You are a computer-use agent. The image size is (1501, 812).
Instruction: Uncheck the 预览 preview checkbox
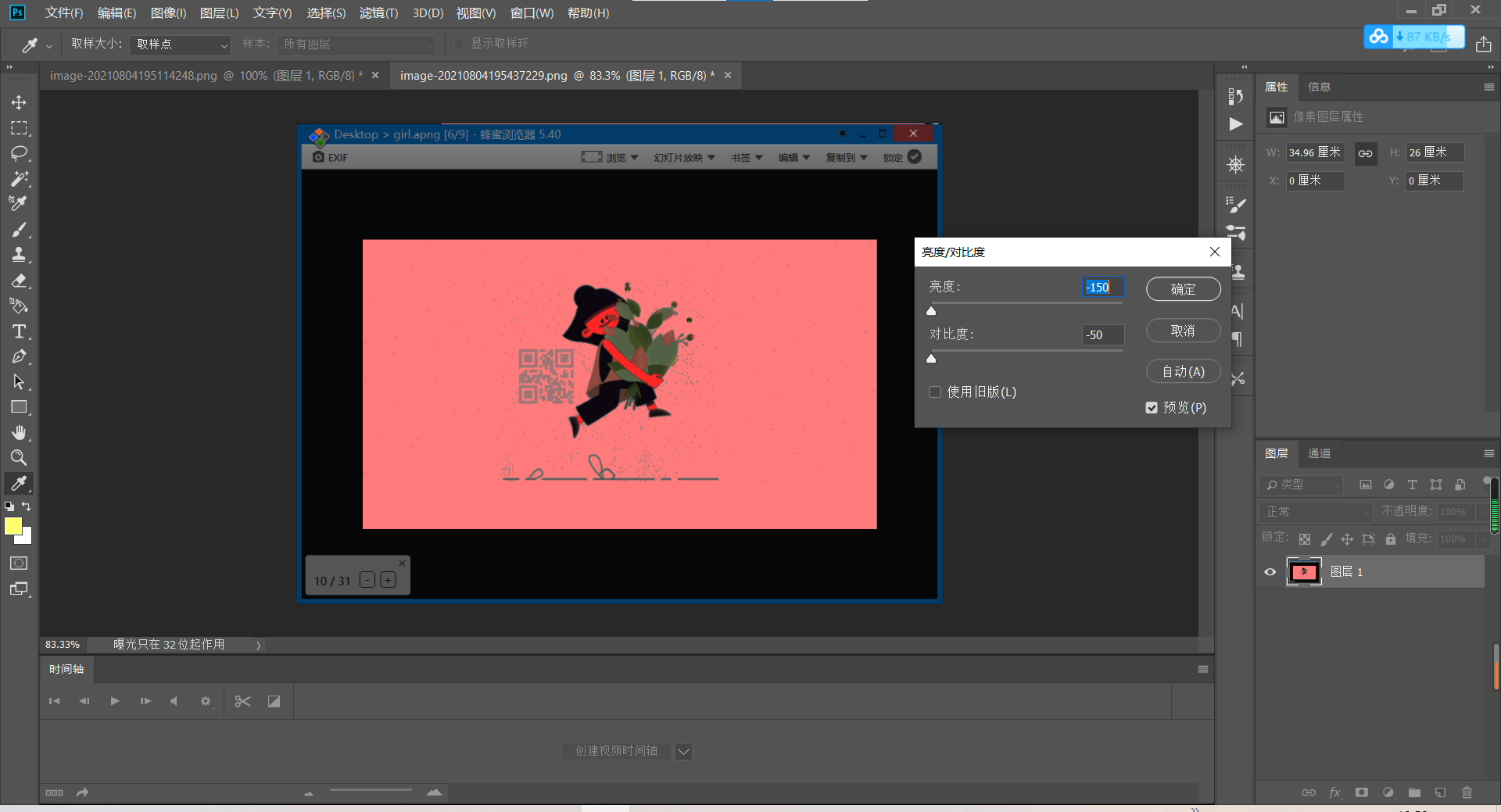coord(1152,408)
